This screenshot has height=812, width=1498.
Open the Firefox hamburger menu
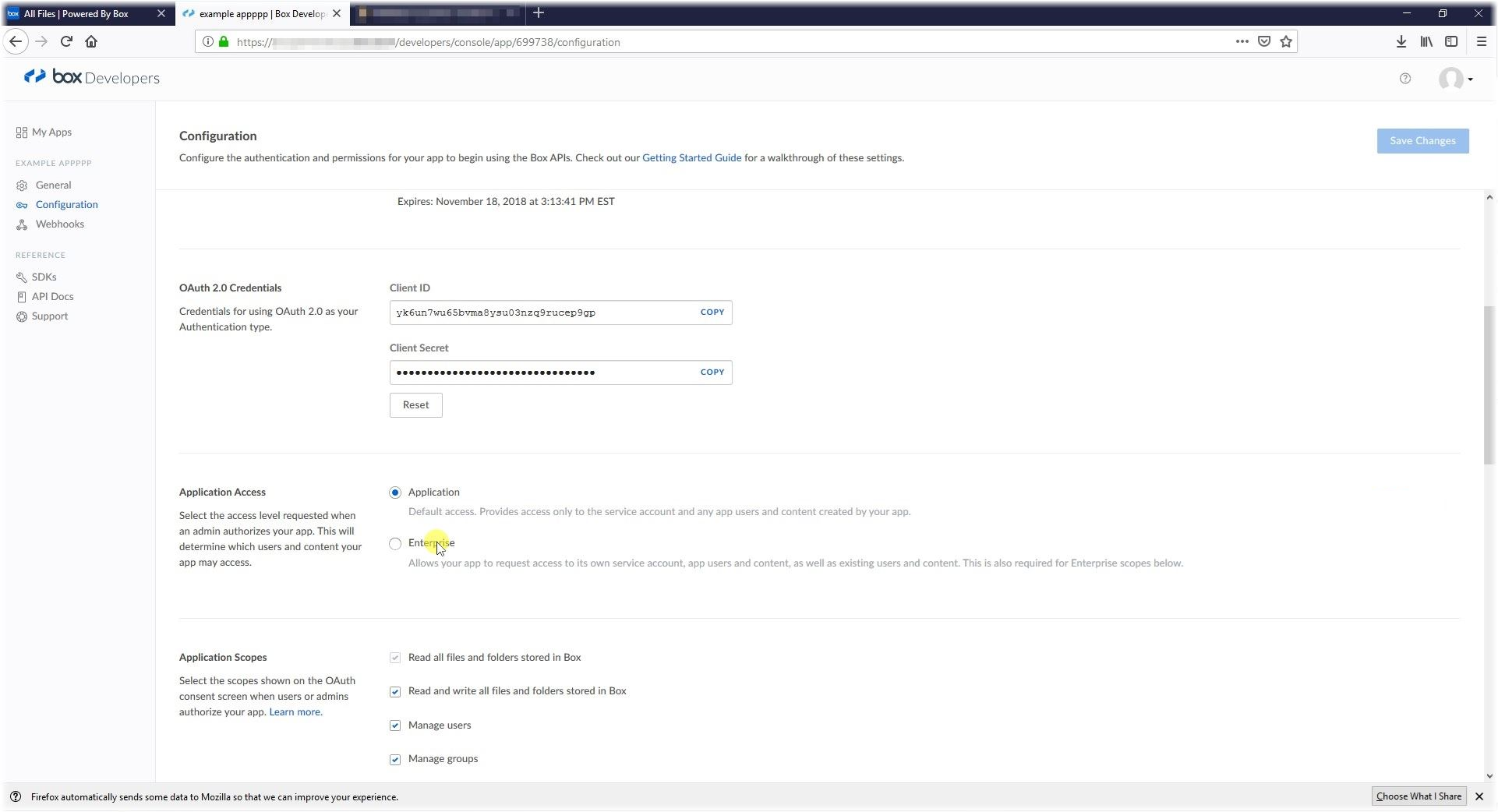coord(1482,42)
